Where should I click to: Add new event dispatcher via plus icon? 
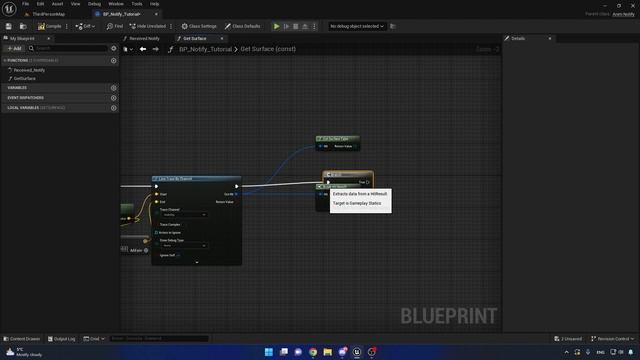[x=113, y=98]
